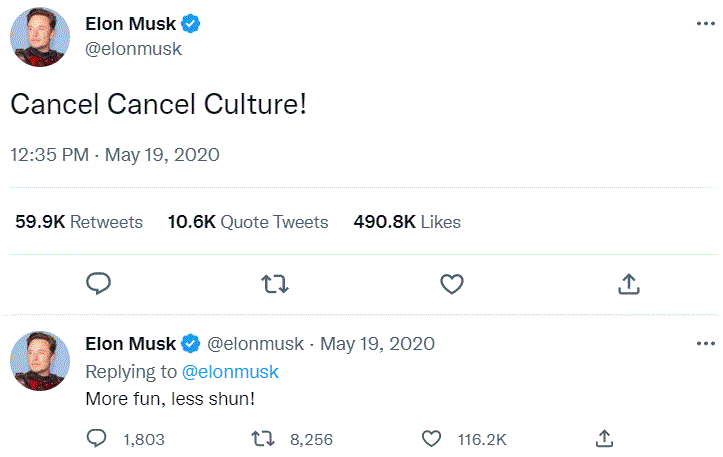Open the main tweet's profile picture
This screenshot has height=457, width=723.
40,37
